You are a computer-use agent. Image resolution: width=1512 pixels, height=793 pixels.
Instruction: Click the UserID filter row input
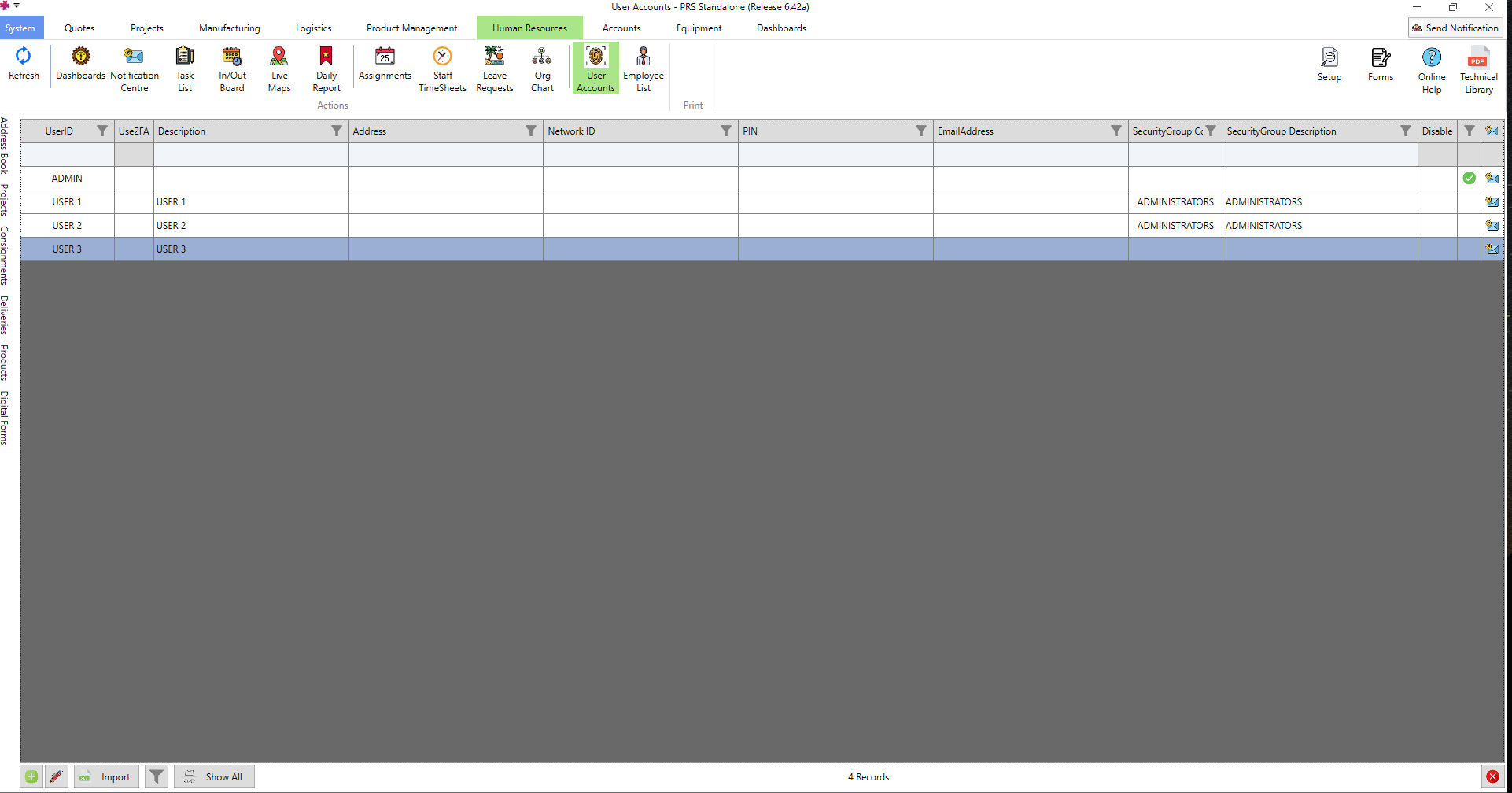[x=67, y=155]
